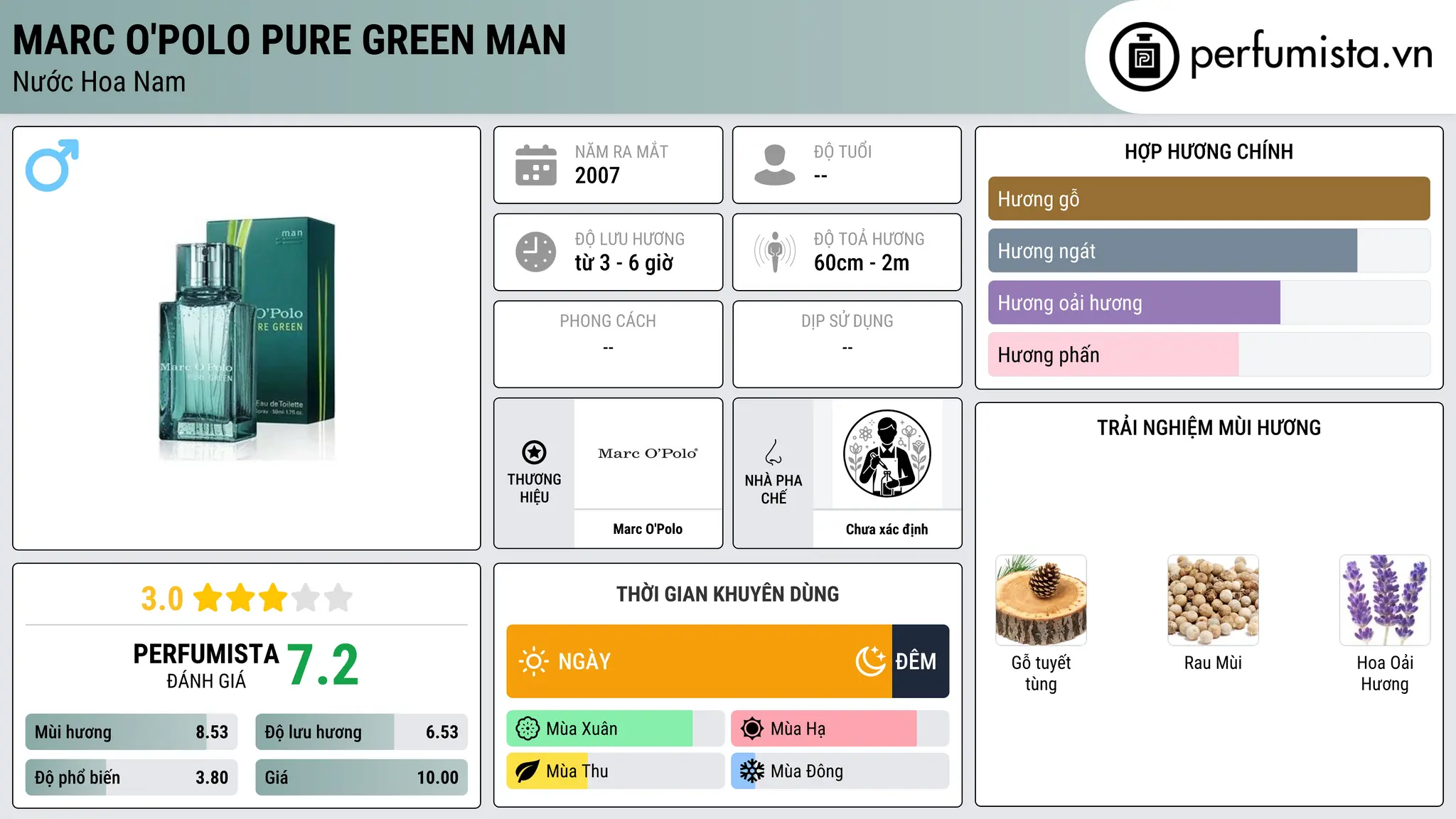
Task: Click the leaf icon beside Mùa Thu
Action: (528, 771)
